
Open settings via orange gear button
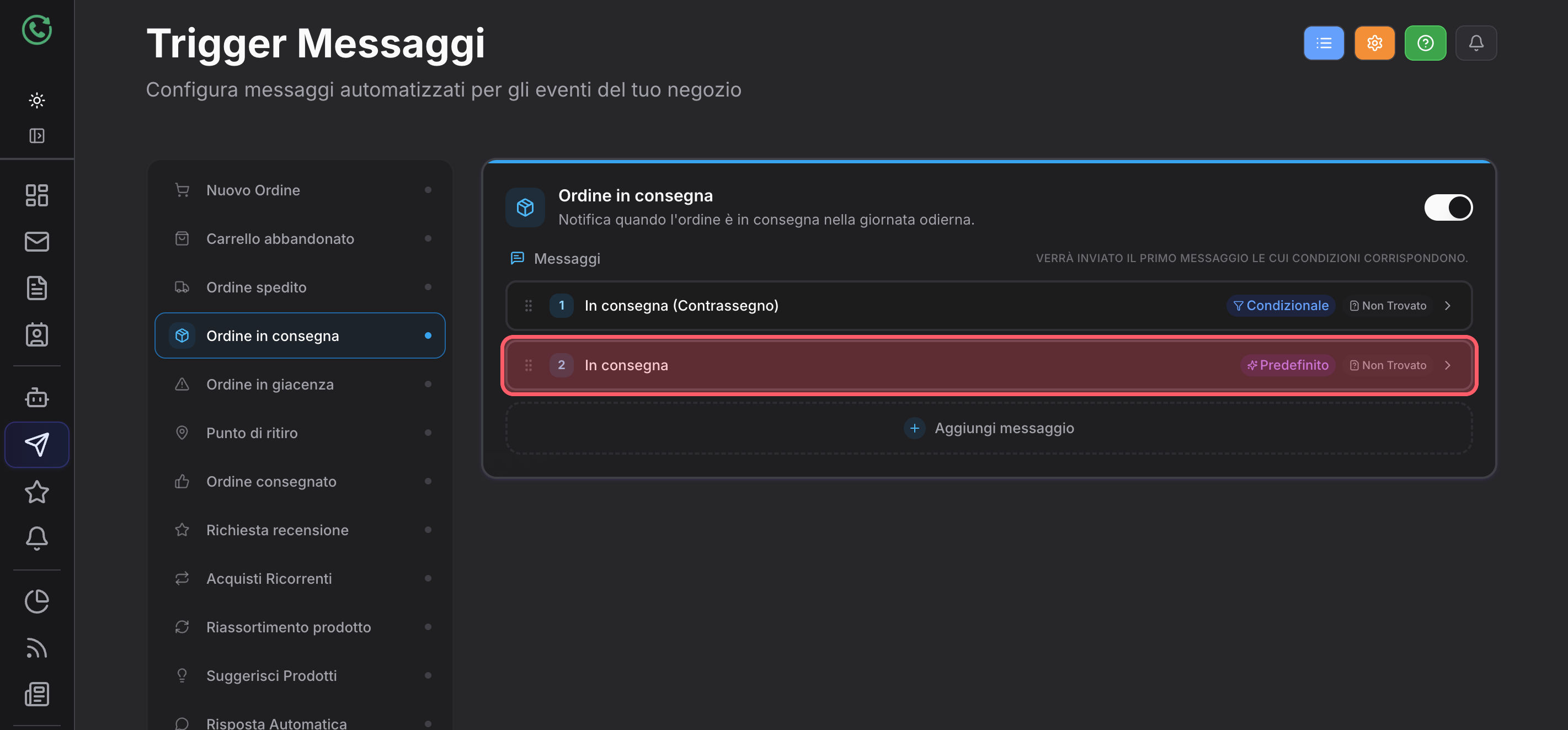pos(1374,43)
